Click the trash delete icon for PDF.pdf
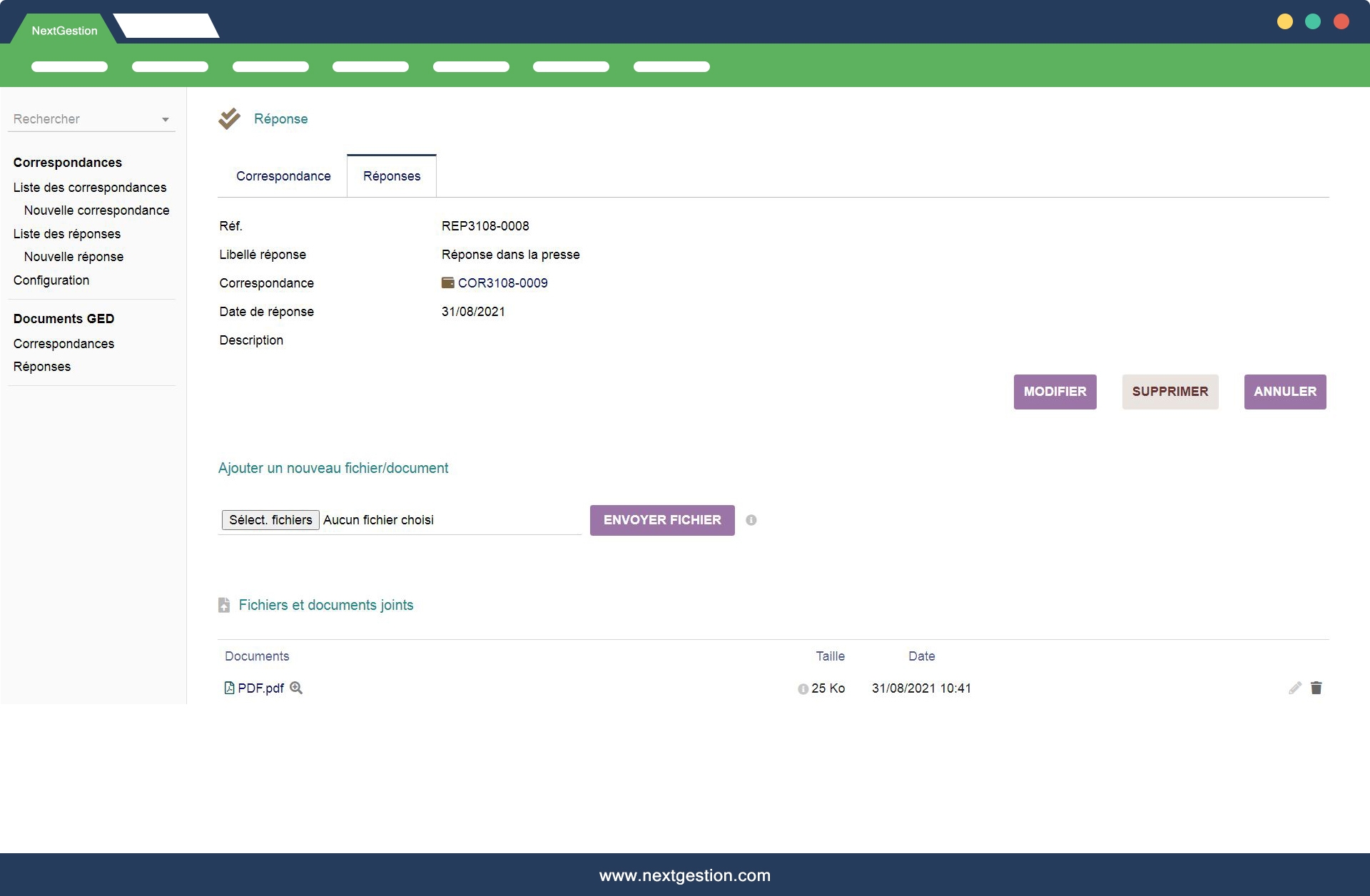 click(1316, 688)
